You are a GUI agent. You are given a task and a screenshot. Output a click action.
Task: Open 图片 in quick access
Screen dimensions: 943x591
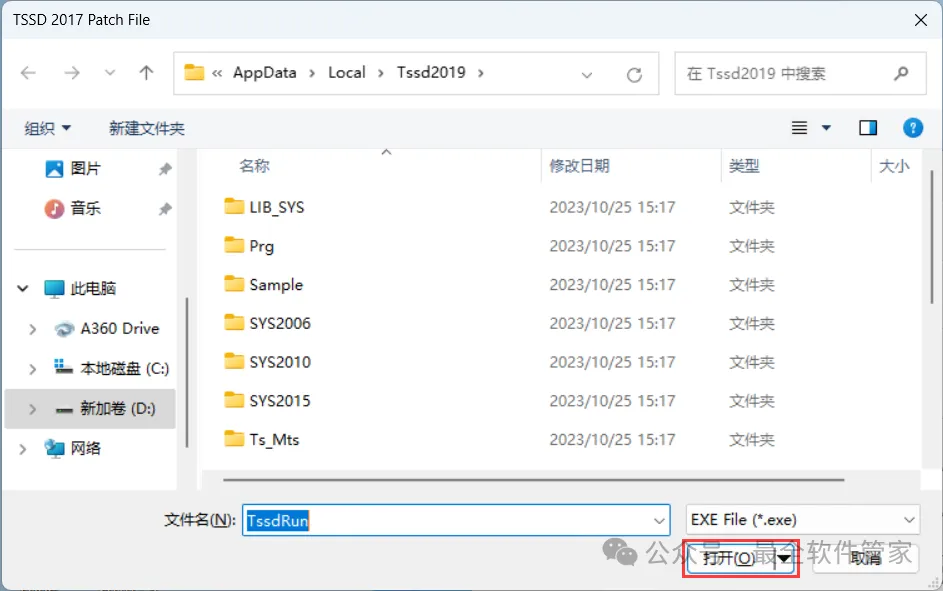click(85, 168)
